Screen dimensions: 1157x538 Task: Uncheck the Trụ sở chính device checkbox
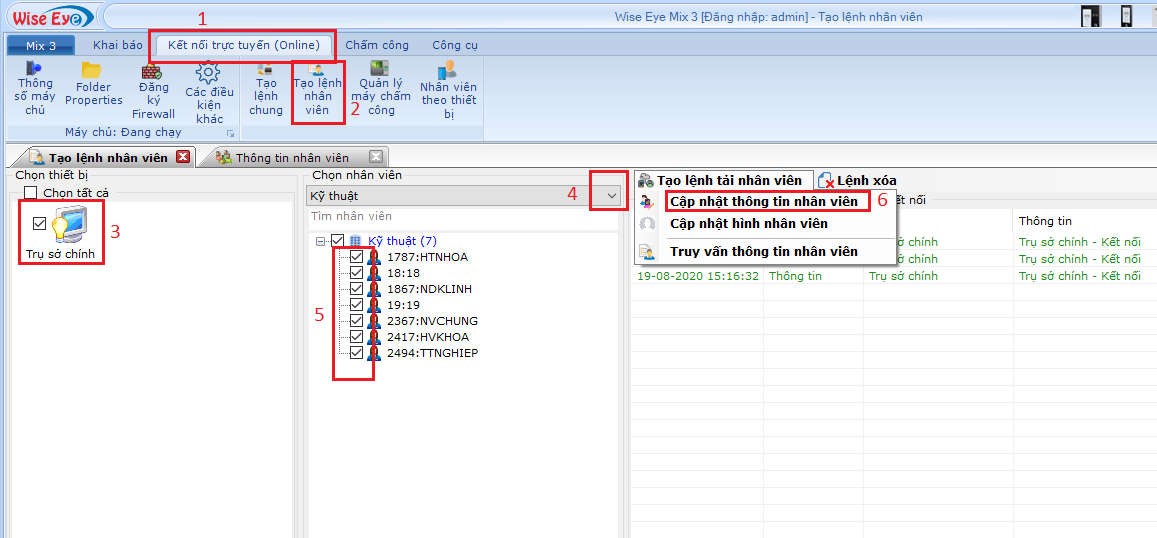(40, 223)
